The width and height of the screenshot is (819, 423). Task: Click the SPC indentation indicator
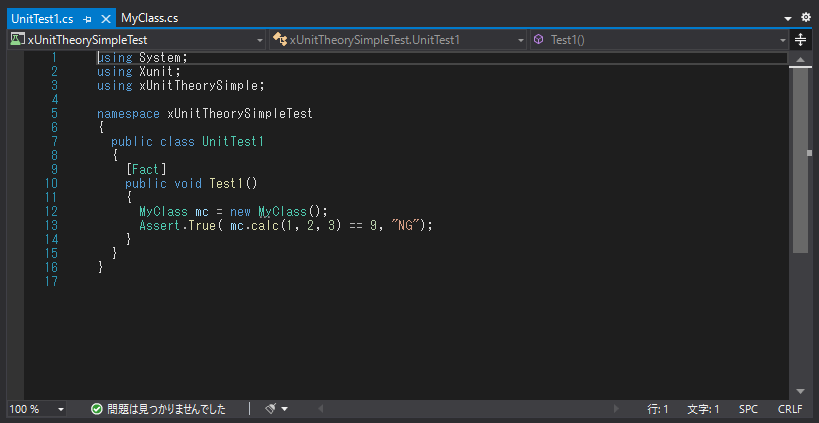tap(748, 409)
